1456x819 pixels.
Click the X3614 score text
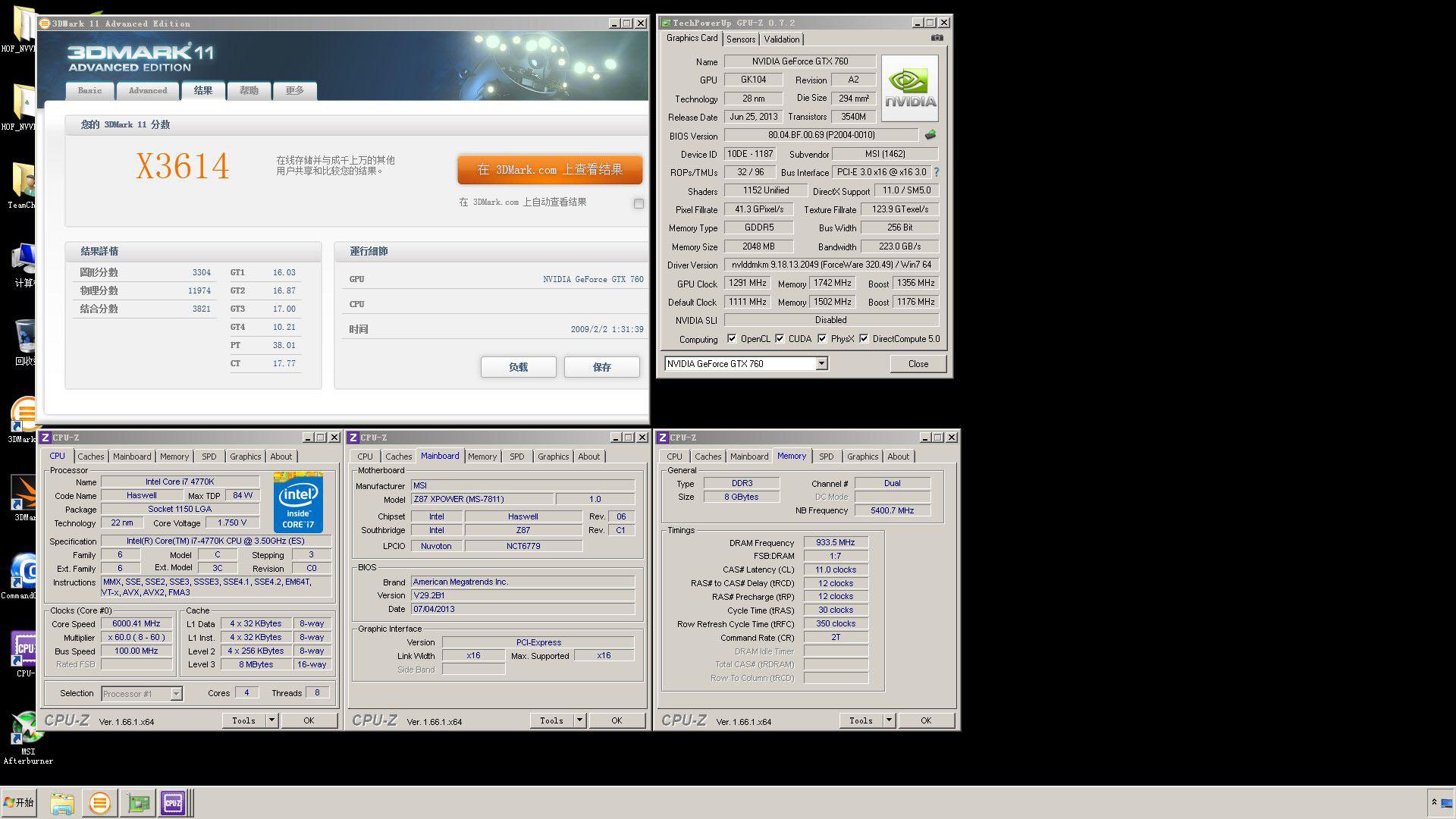point(182,166)
